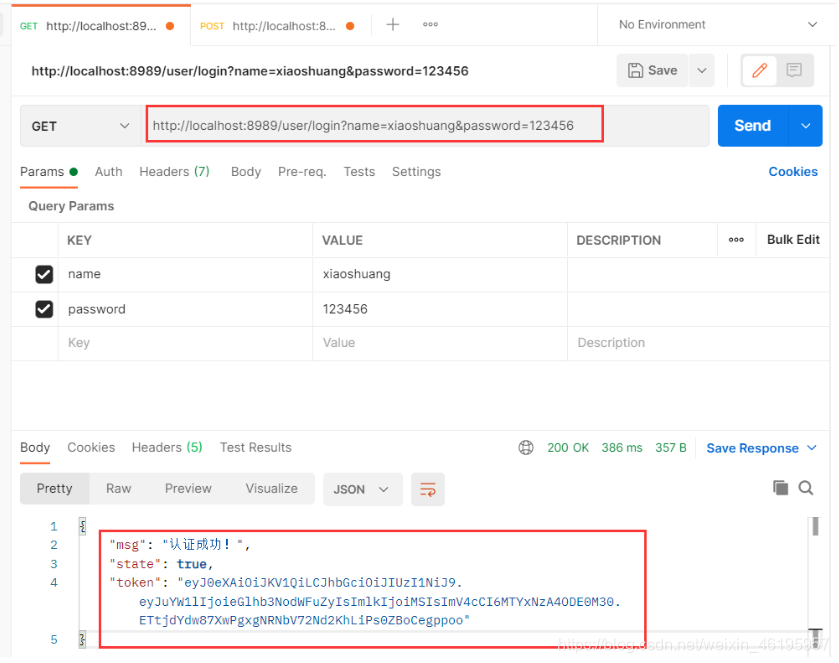Uncheck the password query parameter
The height and width of the screenshot is (663, 839).
(44, 309)
